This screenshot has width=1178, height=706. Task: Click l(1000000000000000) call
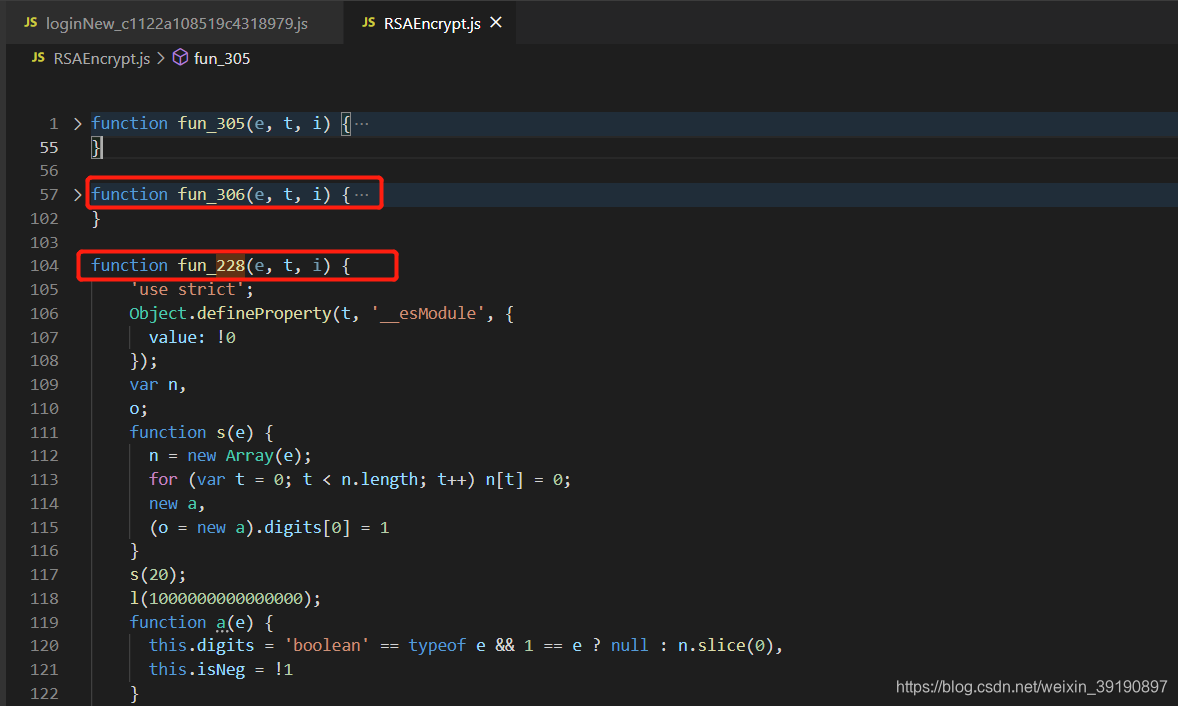[x=220, y=599]
